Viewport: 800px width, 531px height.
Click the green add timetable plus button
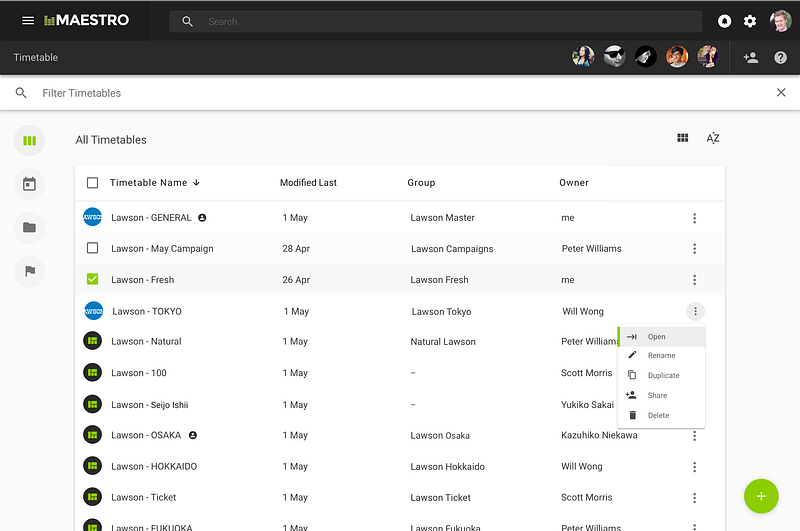pyautogui.click(x=761, y=496)
